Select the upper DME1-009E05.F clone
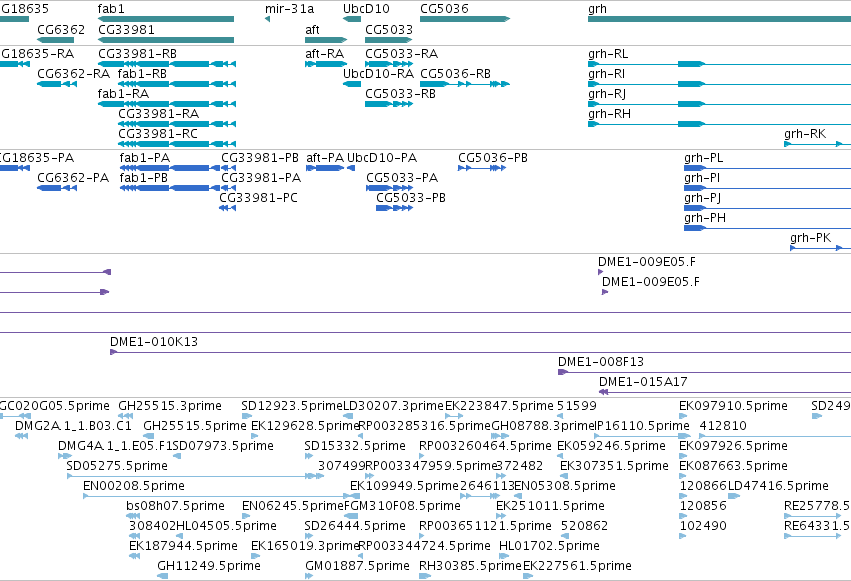Image resolution: width=851 pixels, height=581 pixels. [601, 272]
